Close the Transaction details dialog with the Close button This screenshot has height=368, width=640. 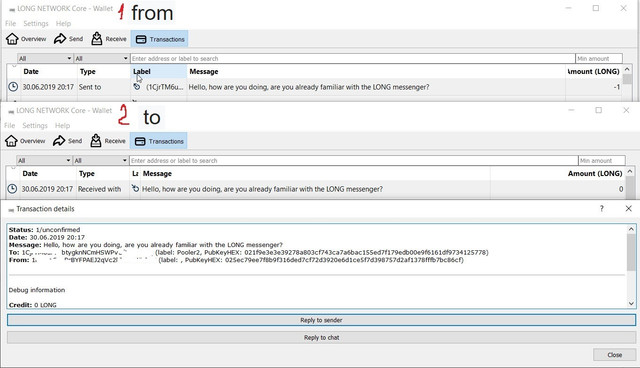point(614,355)
